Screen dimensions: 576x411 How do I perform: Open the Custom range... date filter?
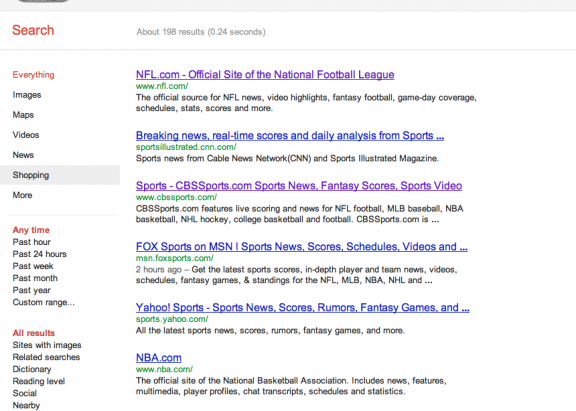pyautogui.click(x=44, y=302)
